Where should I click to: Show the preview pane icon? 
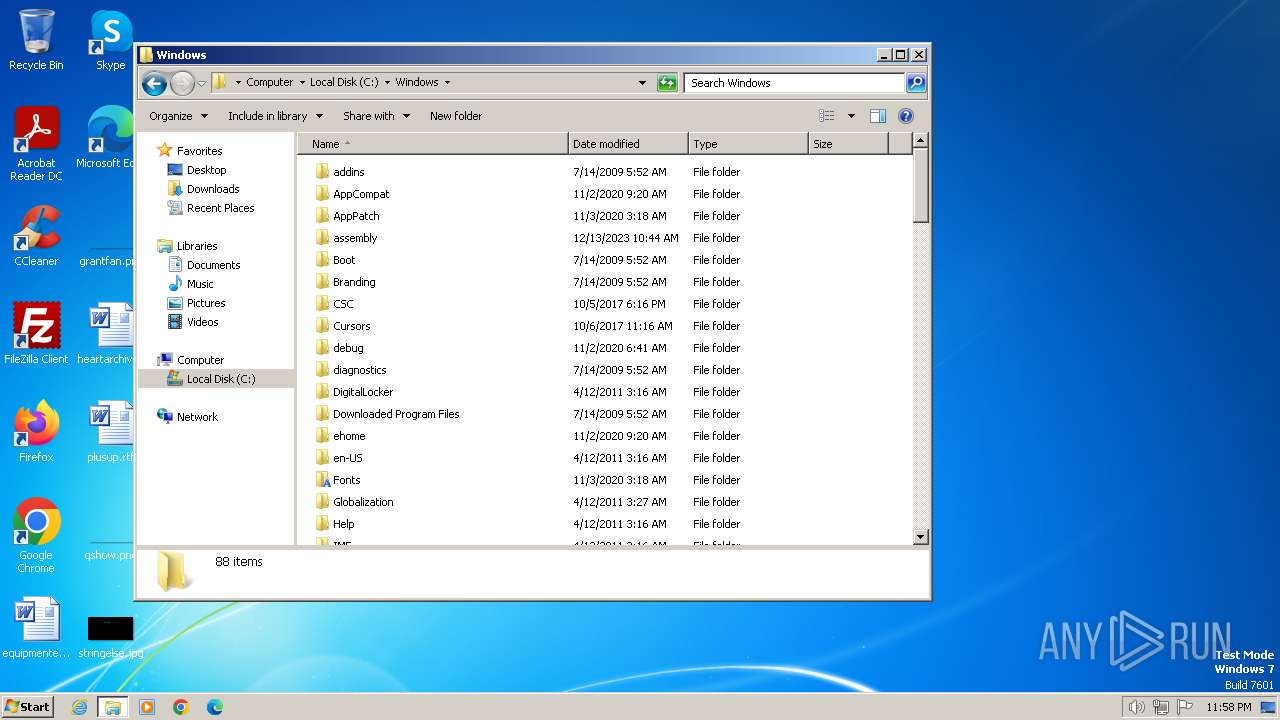pyautogui.click(x=877, y=116)
